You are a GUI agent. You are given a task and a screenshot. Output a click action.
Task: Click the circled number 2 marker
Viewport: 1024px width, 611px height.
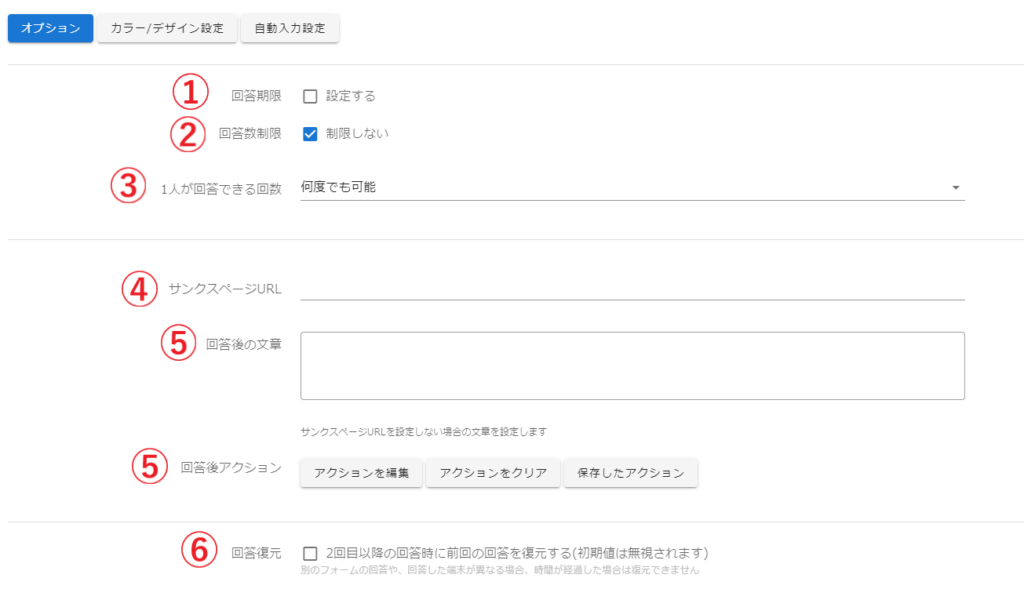(x=188, y=134)
